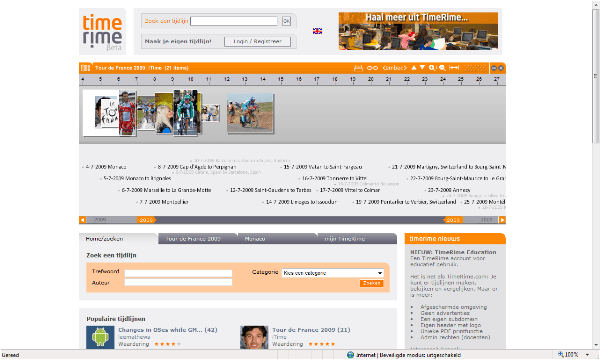Screen dimensions: 600x360
Task: Open the Android OS timeline thumbnail
Action: coord(100,337)
